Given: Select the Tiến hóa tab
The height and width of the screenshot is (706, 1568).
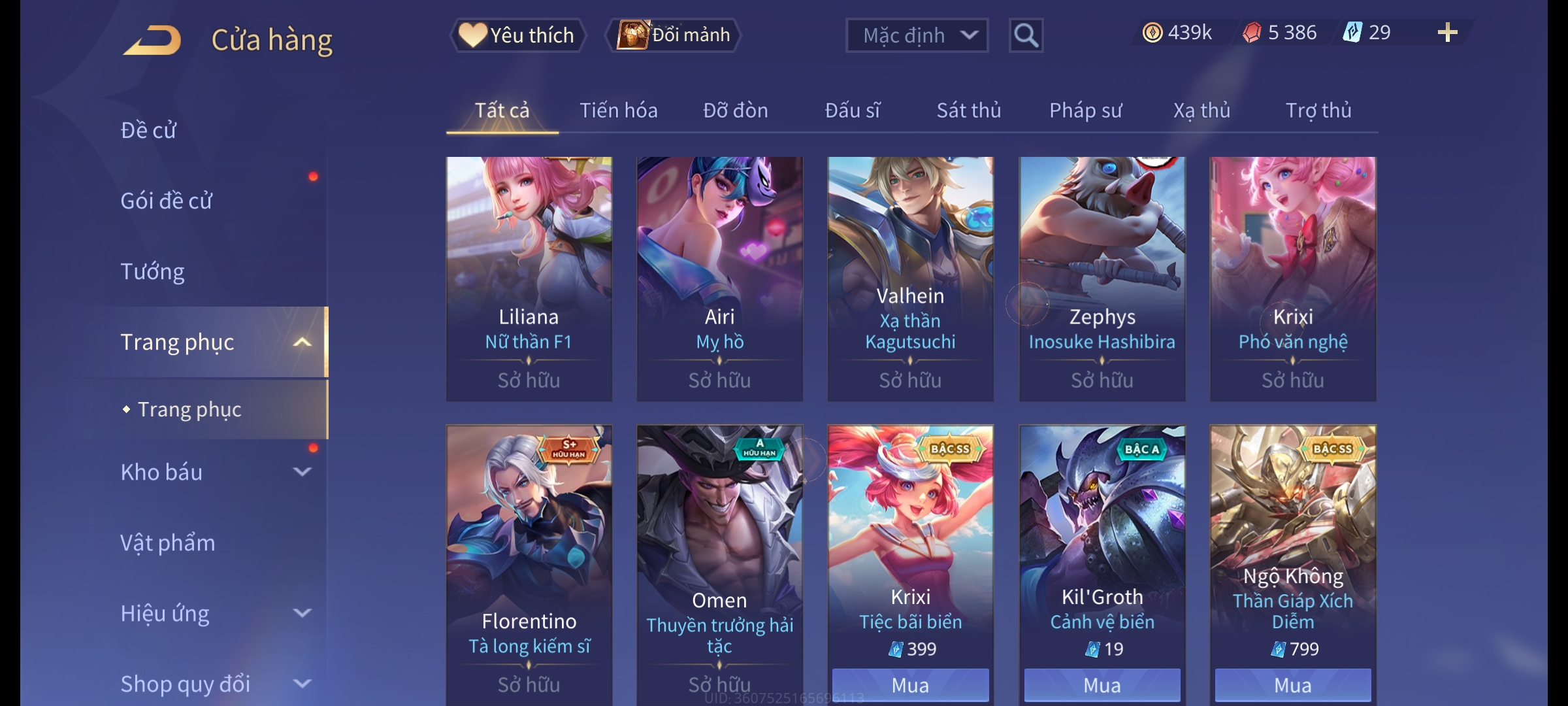Looking at the screenshot, I should tap(619, 110).
